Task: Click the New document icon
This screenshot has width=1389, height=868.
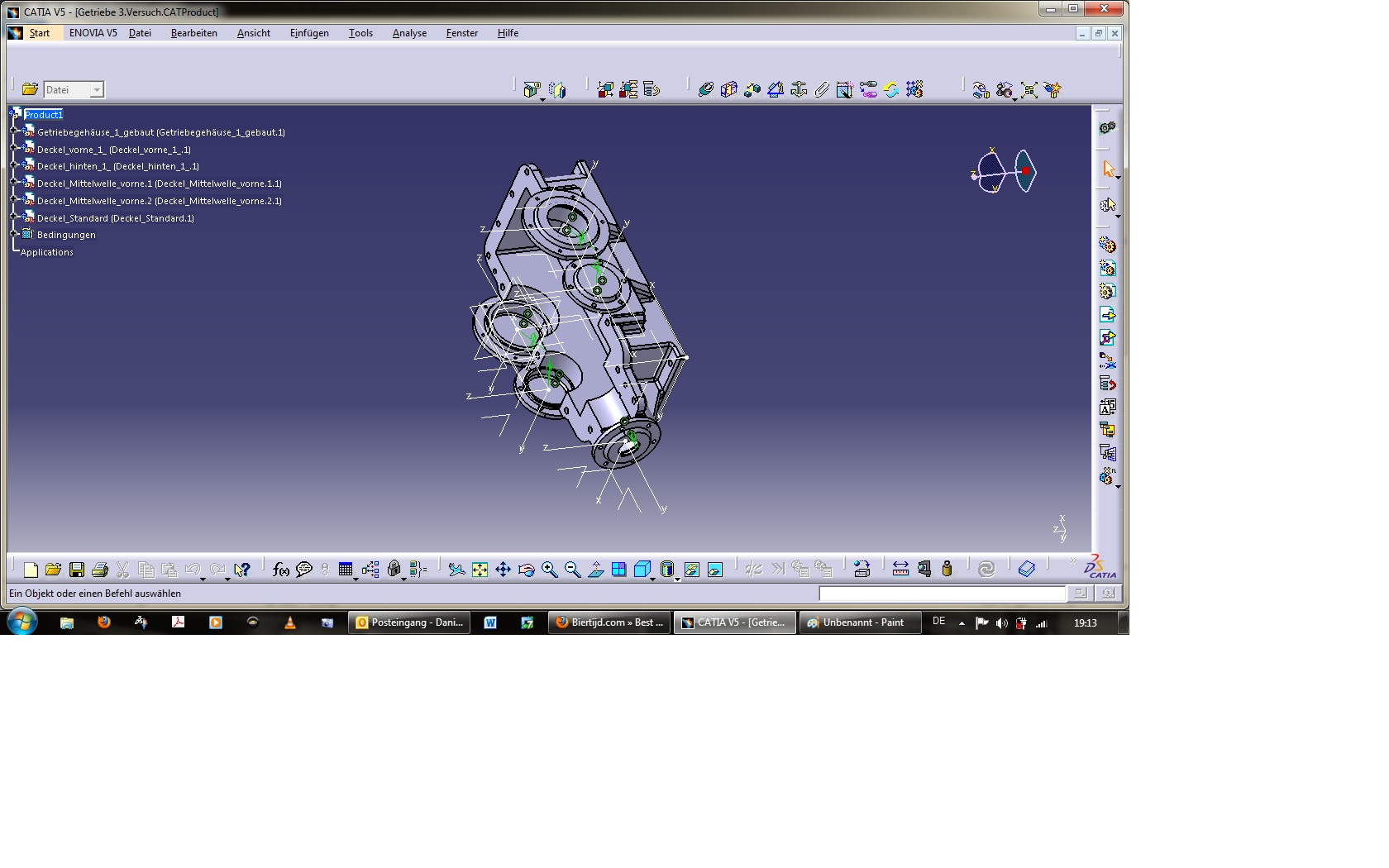Action: point(31,570)
